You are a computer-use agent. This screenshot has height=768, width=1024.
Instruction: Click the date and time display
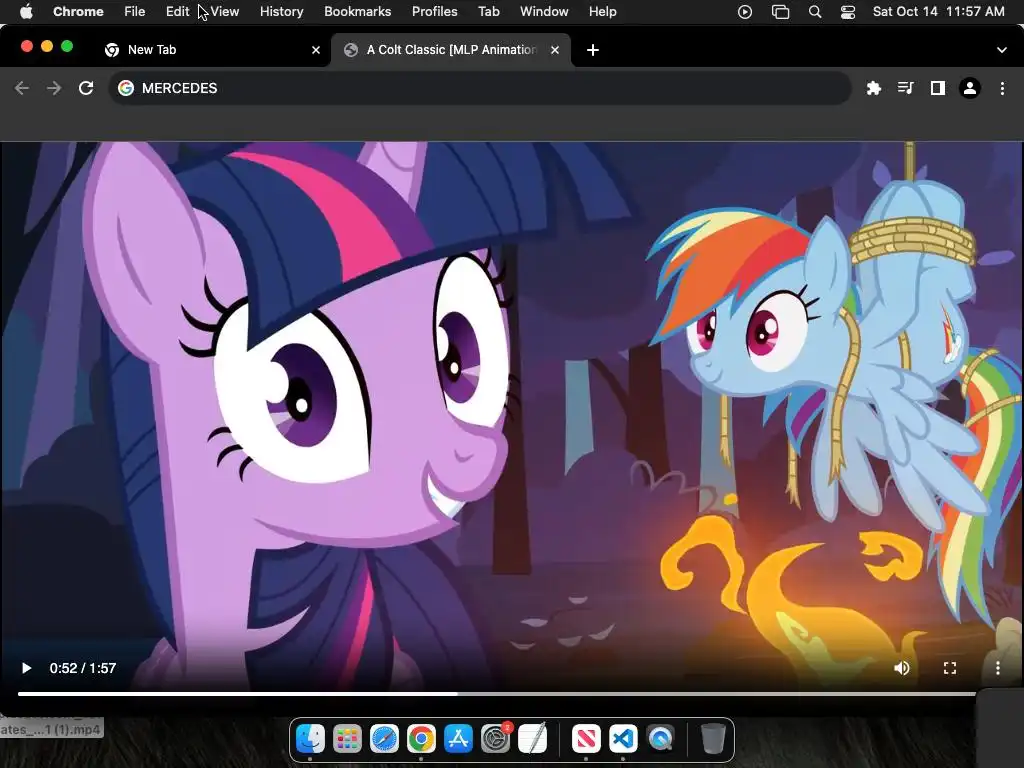938,11
